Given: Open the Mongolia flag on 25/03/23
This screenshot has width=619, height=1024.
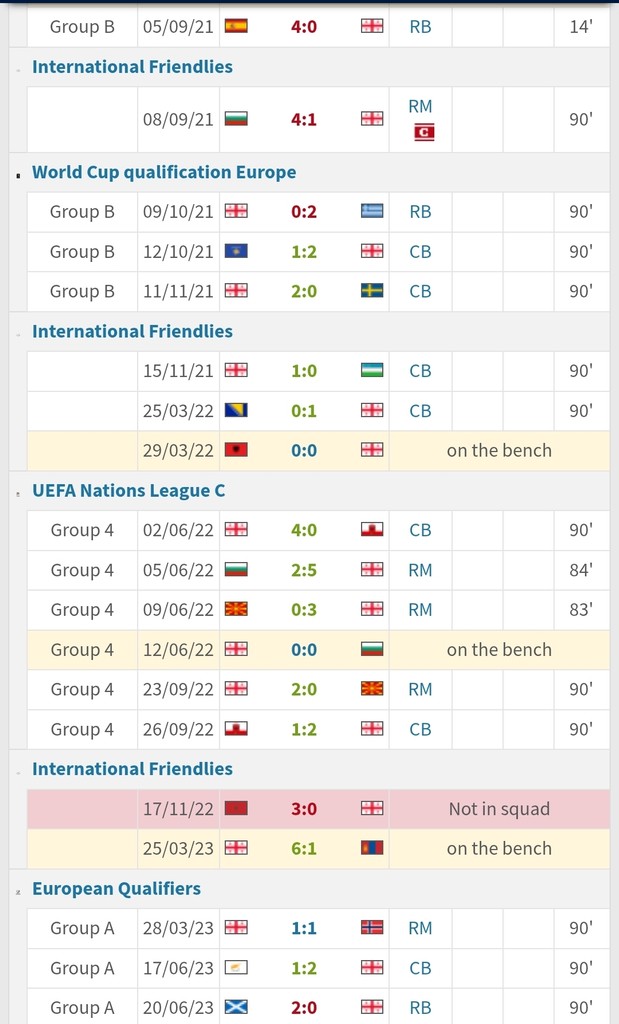Looking at the screenshot, I should (372, 848).
